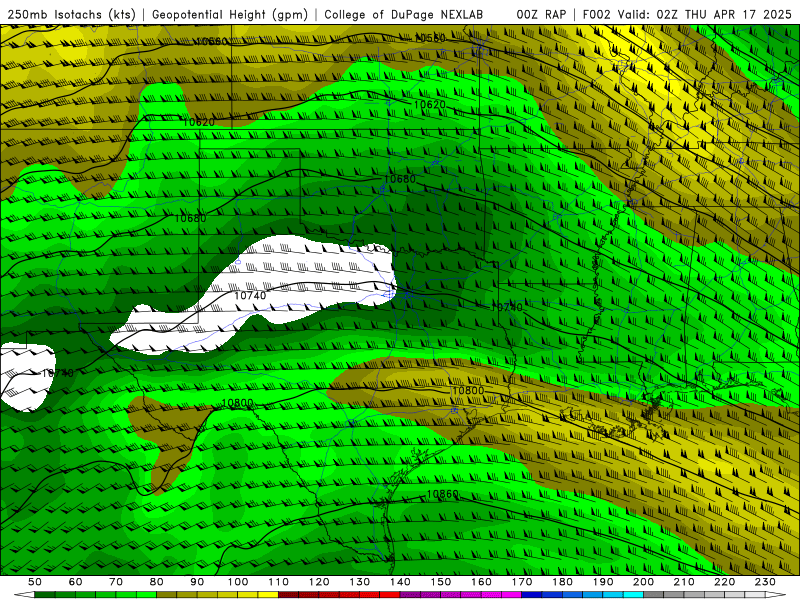
Task: Click the "250mb Isotachs (kts)" title text
Action: click(71, 15)
